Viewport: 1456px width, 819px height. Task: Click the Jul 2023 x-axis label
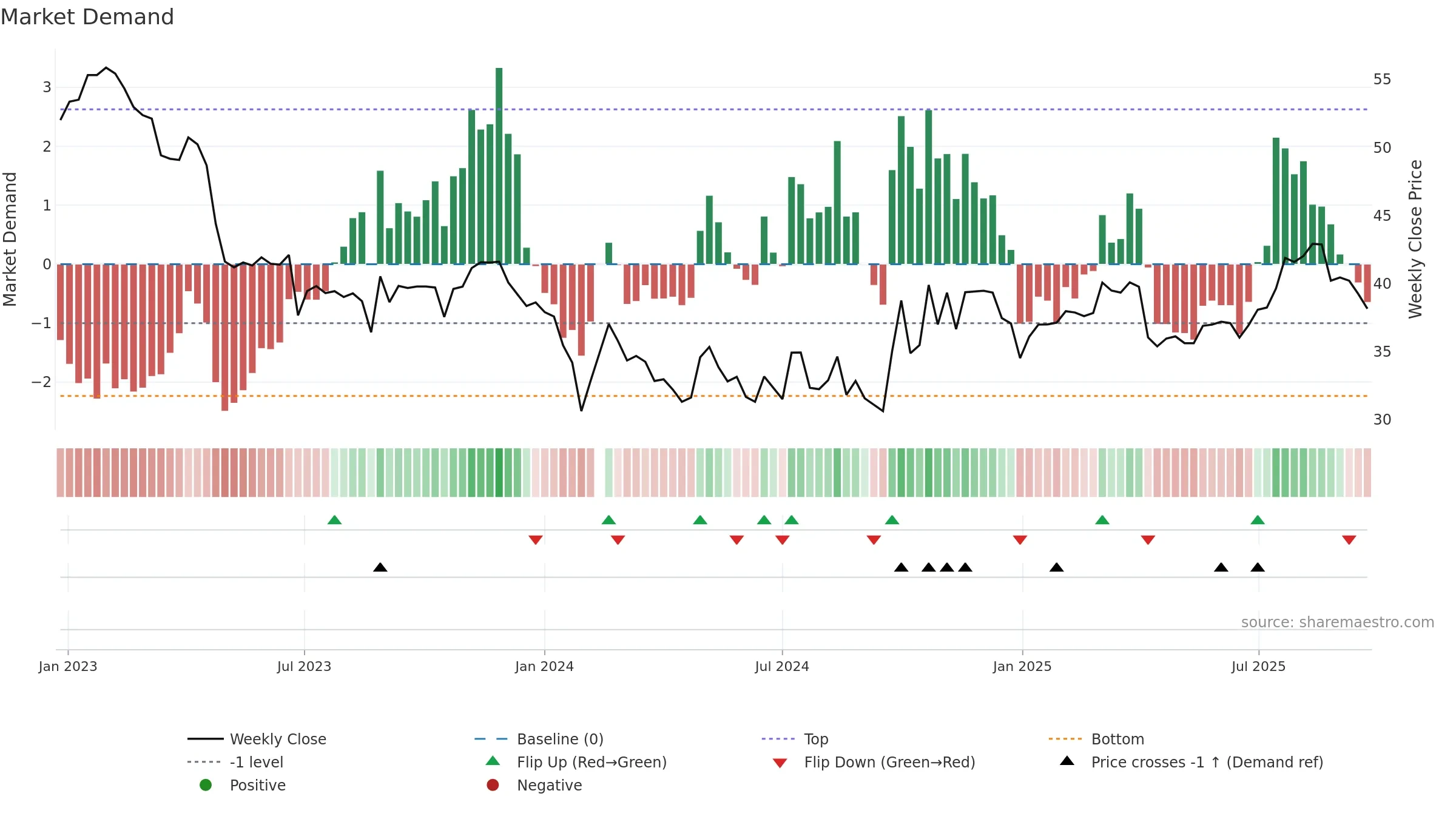tap(304, 666)
